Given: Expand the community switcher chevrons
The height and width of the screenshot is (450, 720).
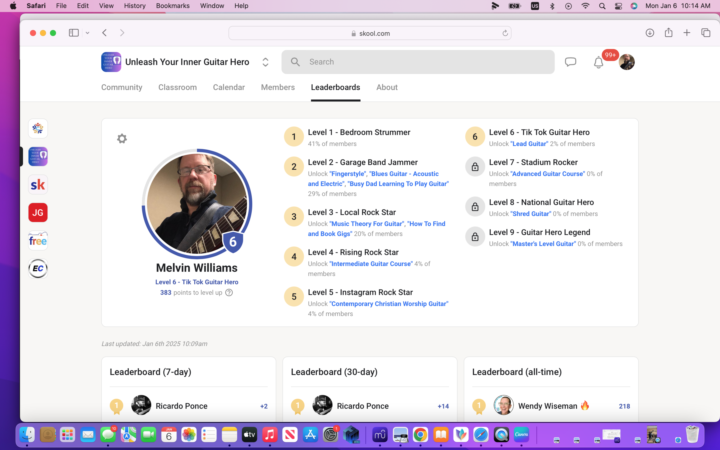Looking at the screenshot, I should coord(265,62).
